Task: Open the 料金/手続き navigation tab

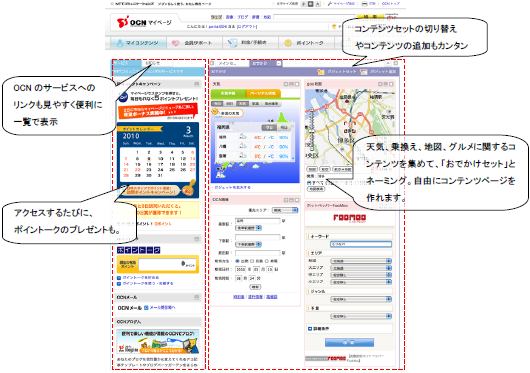Action: tap(250, 43)
